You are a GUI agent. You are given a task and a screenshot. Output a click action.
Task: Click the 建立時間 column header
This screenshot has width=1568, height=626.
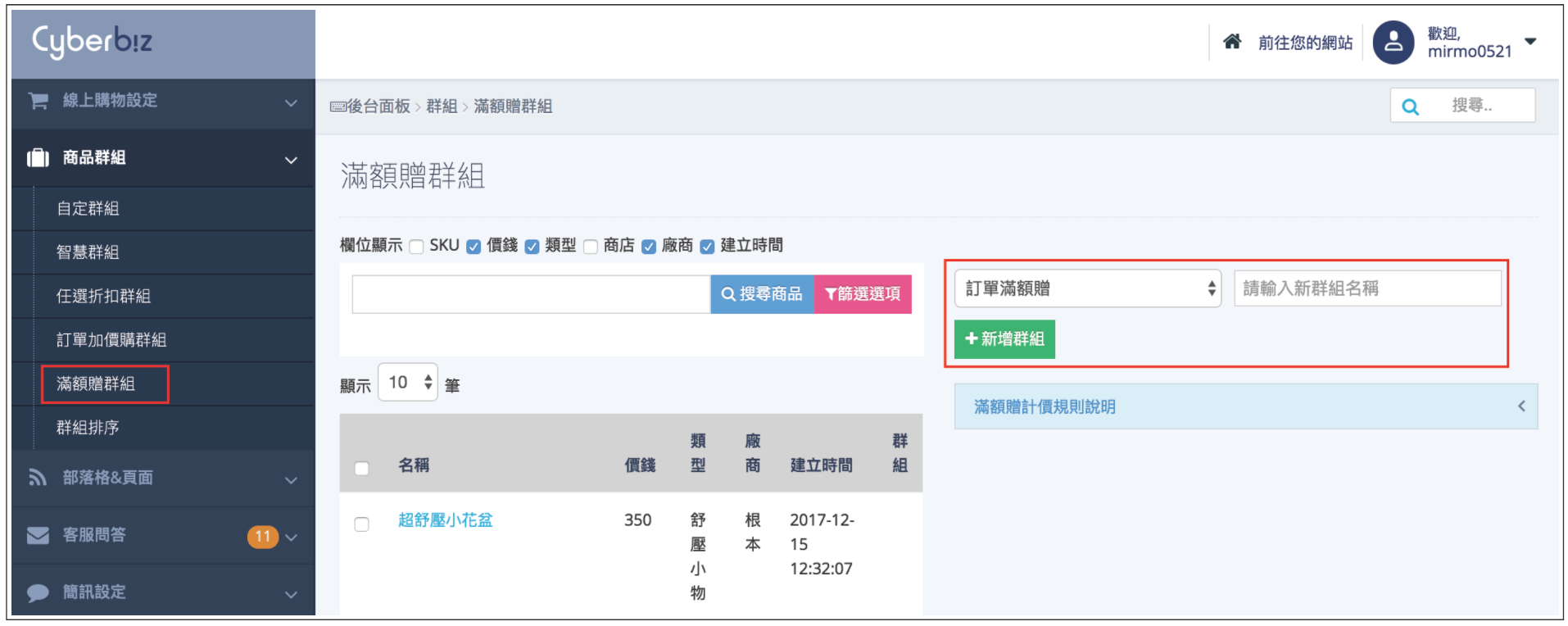coord(821,465)
